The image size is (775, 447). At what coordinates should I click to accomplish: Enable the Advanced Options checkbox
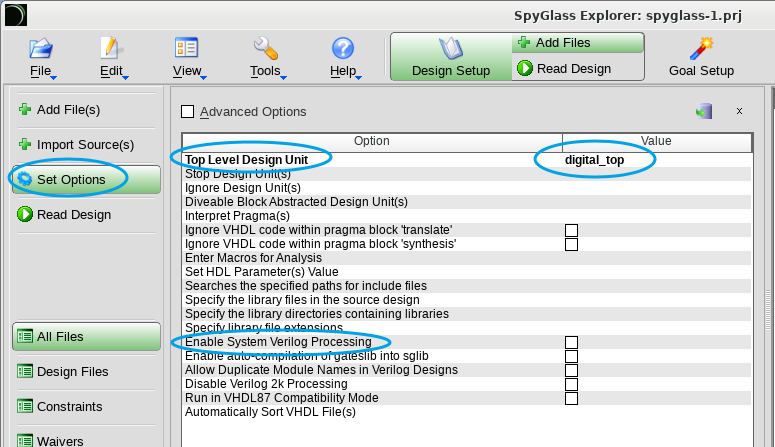(187, 112)
